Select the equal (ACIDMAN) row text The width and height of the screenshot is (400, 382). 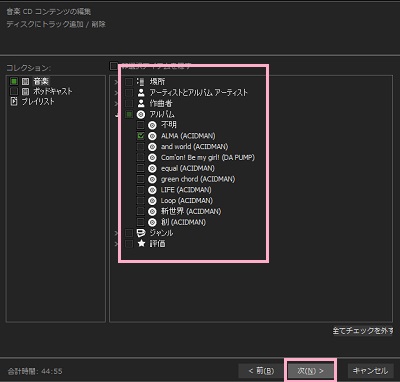tap(188, 168)
